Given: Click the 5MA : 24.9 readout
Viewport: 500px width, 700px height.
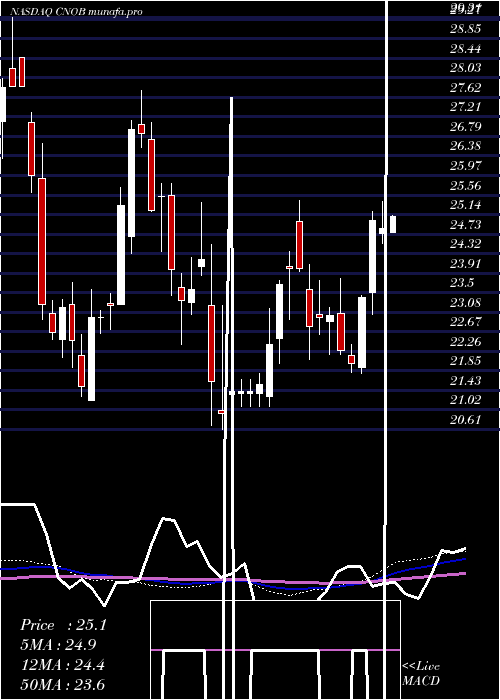Looking at the screenshot, I should click(x=58, y=645).
